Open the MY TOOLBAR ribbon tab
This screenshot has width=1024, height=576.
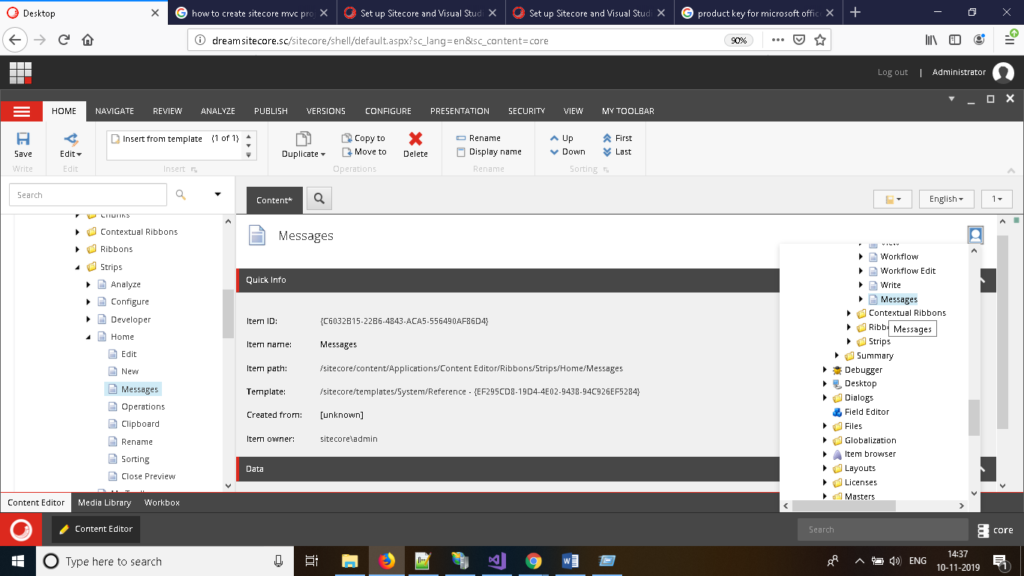coord(628,111)
